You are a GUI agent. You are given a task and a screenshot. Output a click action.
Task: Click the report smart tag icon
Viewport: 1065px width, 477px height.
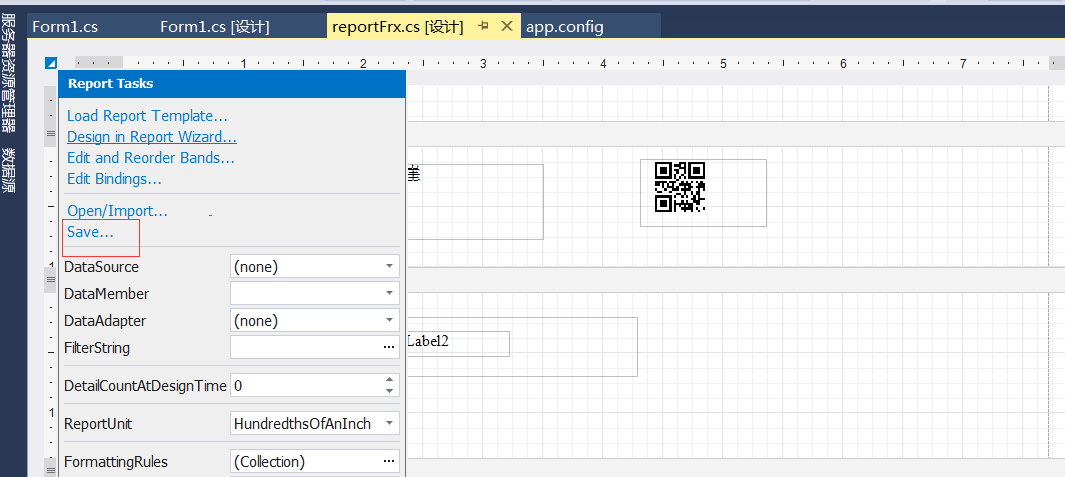[x=51, y=63]
